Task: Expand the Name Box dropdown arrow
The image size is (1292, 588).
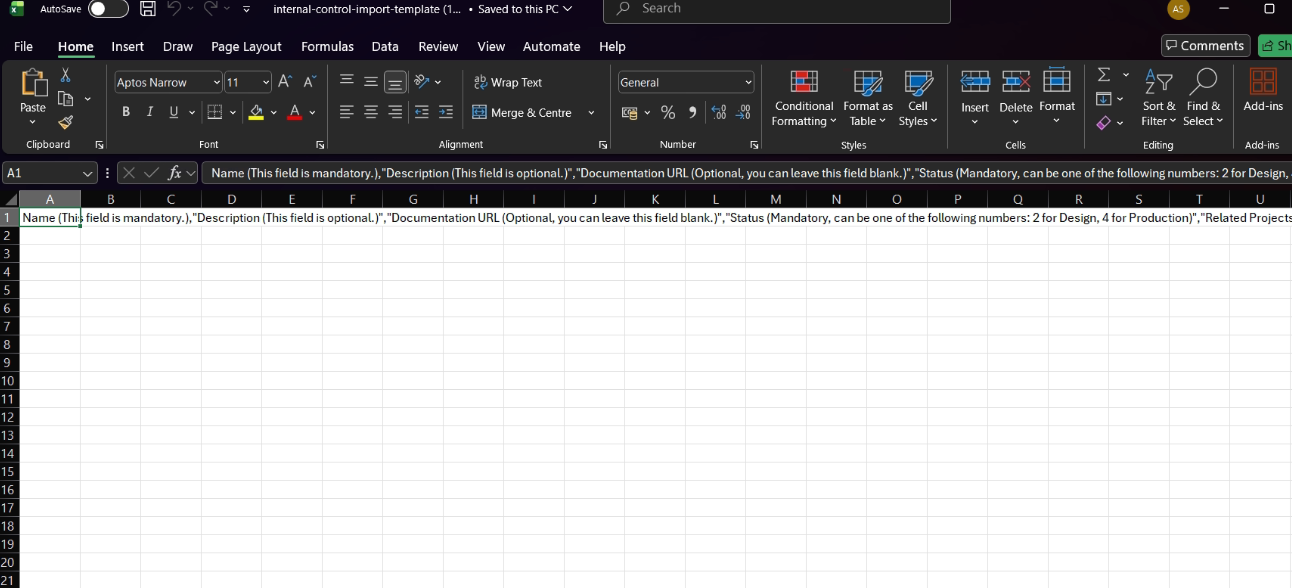Action: [x=88, y=173]
